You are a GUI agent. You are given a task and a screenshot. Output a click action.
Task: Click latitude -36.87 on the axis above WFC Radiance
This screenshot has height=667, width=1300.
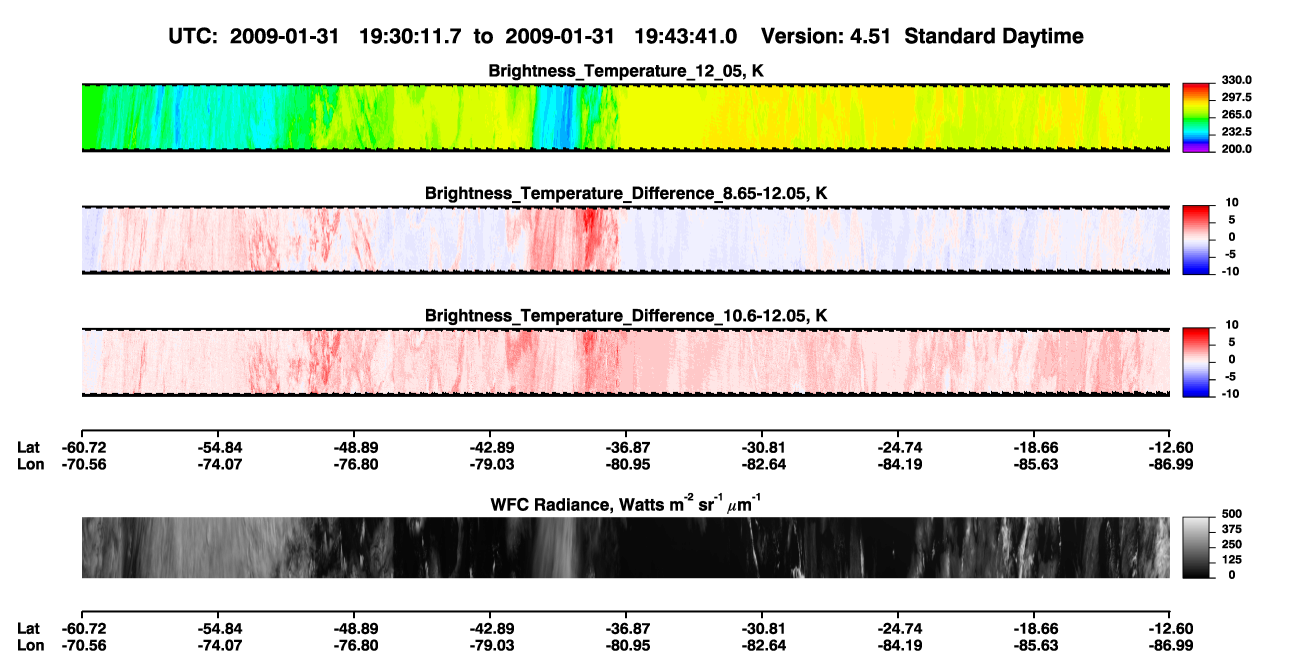coord(626,446)
